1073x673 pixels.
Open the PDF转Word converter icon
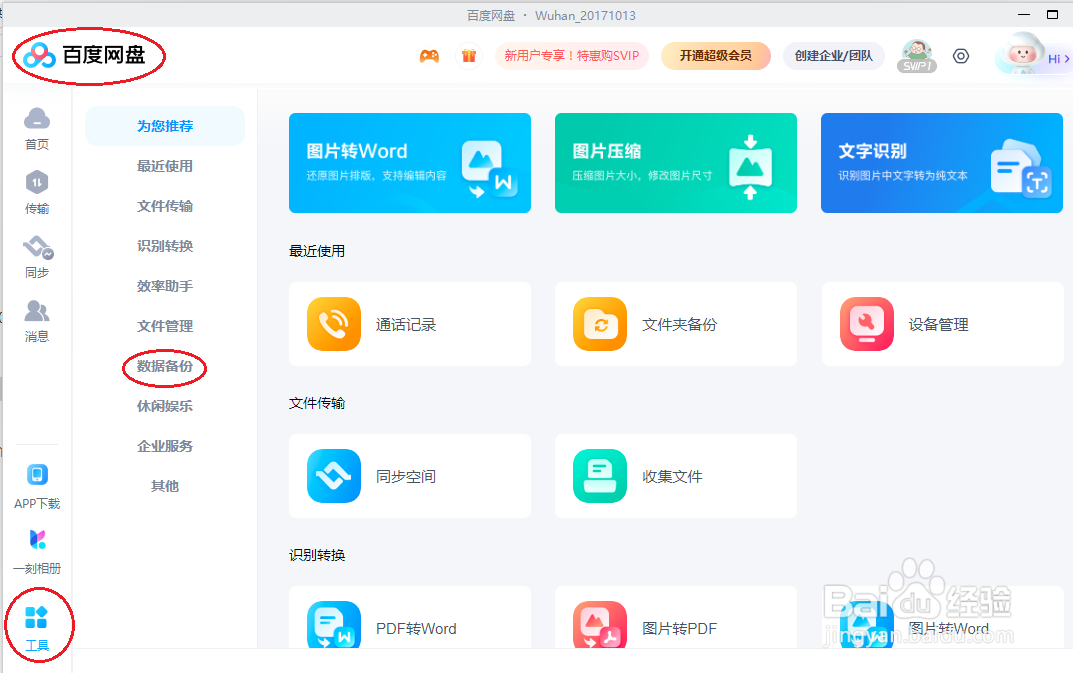click(x=334, y=625)
